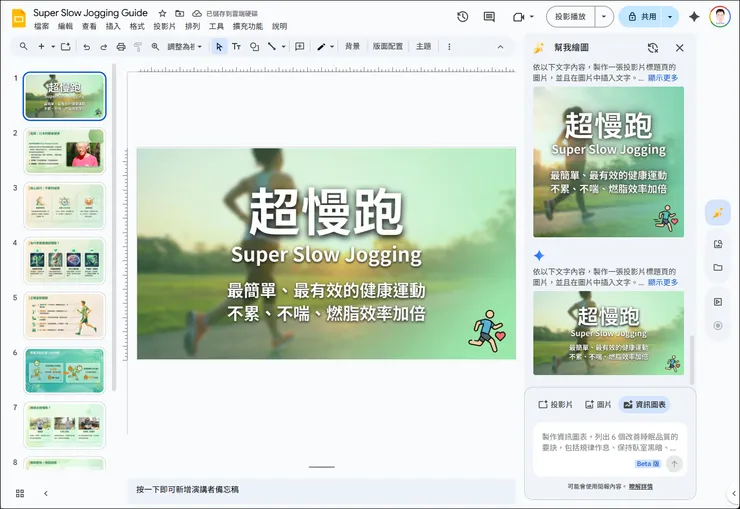Print the presentation
The width and height of the screenshot is (740, 509).
pos(121,47)
